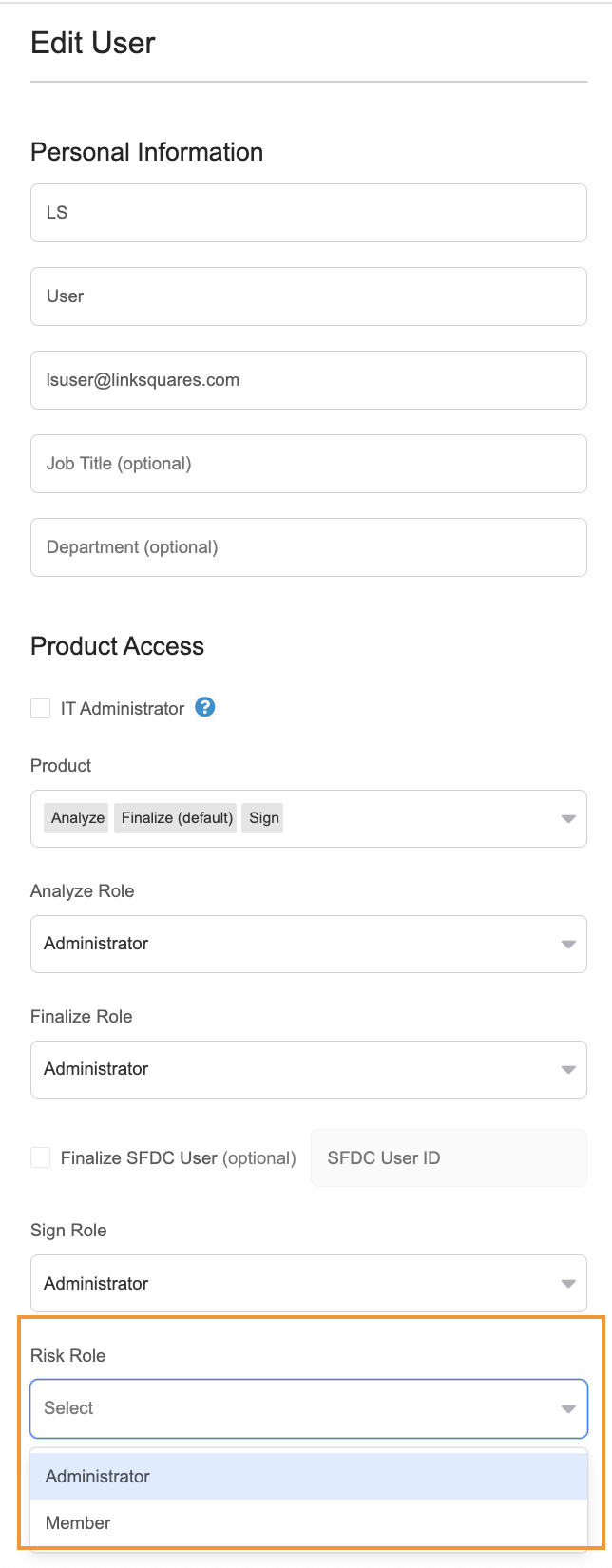Click the Sign product tag

[x=264, y=818]
